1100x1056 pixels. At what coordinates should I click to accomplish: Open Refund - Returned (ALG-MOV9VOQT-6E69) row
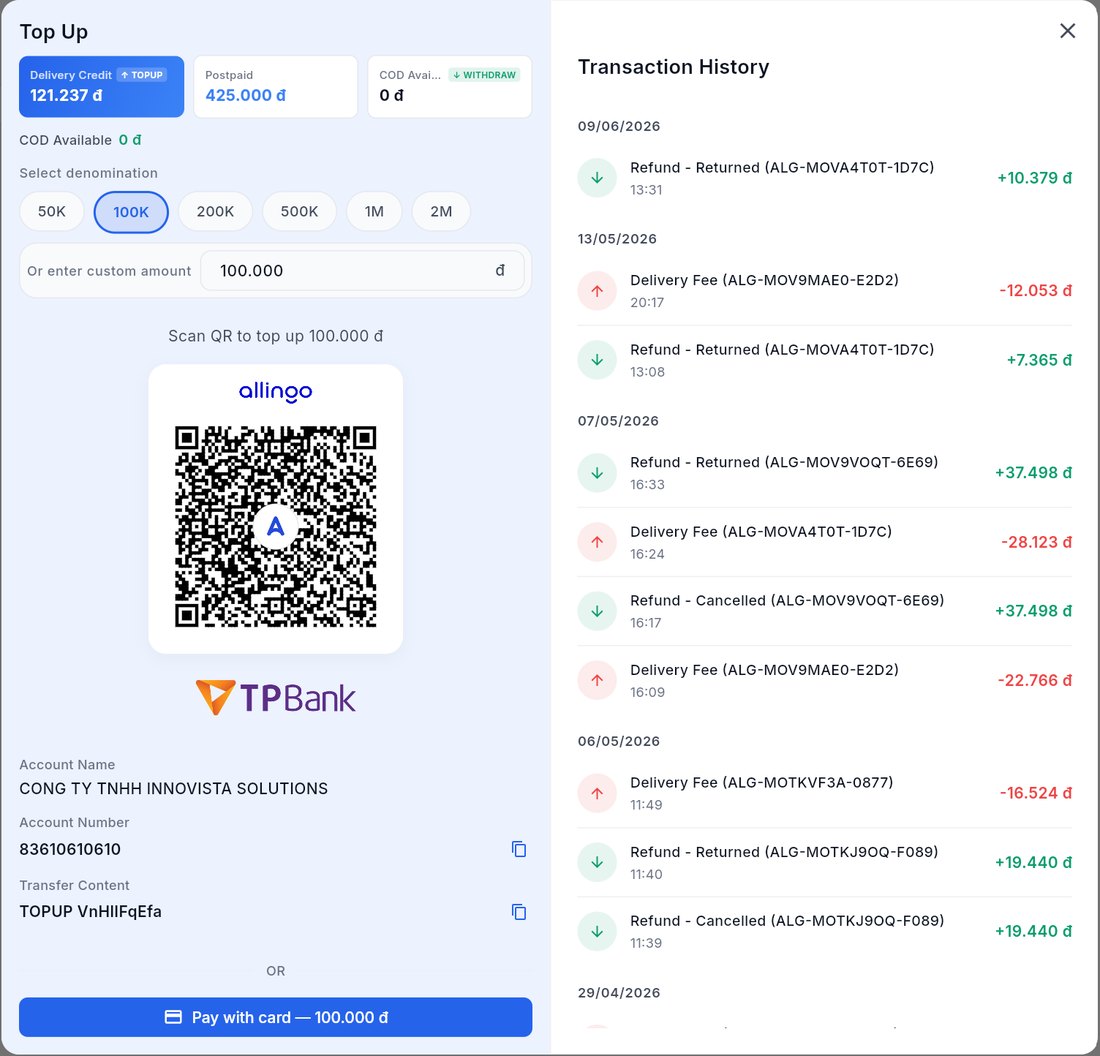824,473
